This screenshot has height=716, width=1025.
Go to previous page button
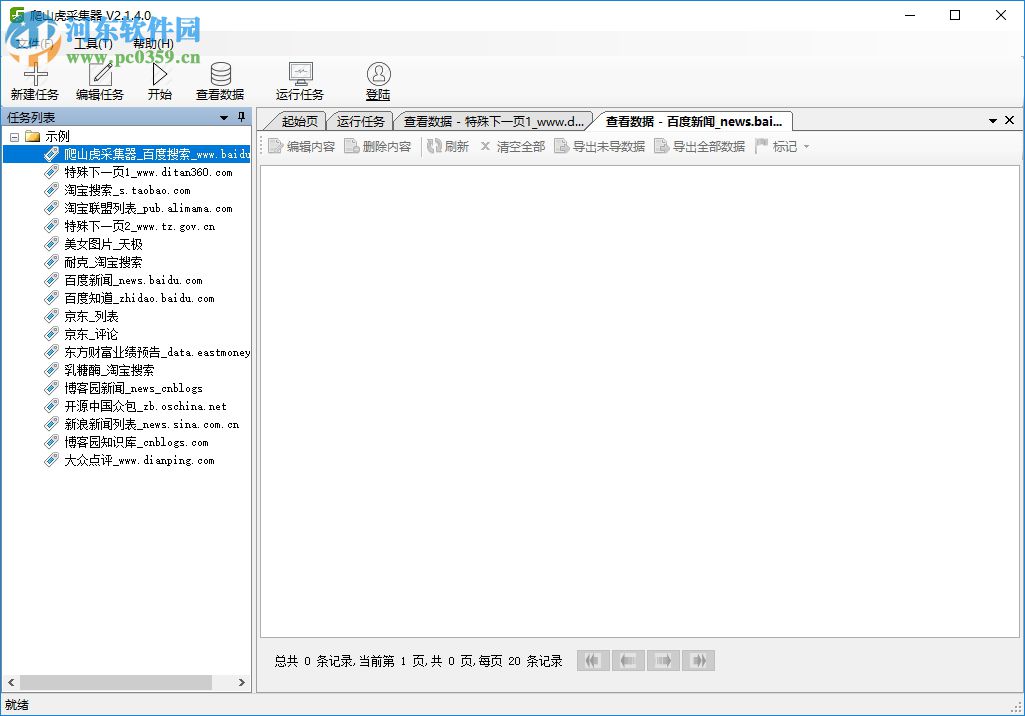point(628,660)
